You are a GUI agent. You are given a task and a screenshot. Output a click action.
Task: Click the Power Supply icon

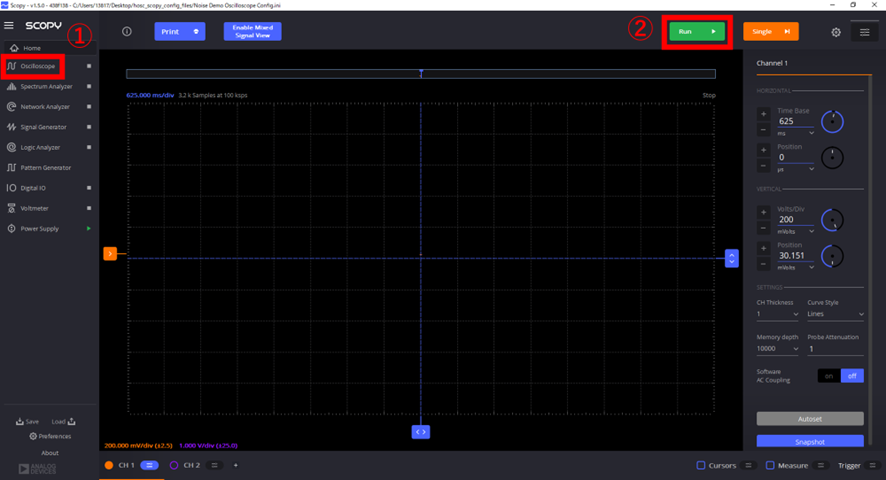[x=11, y=229]
